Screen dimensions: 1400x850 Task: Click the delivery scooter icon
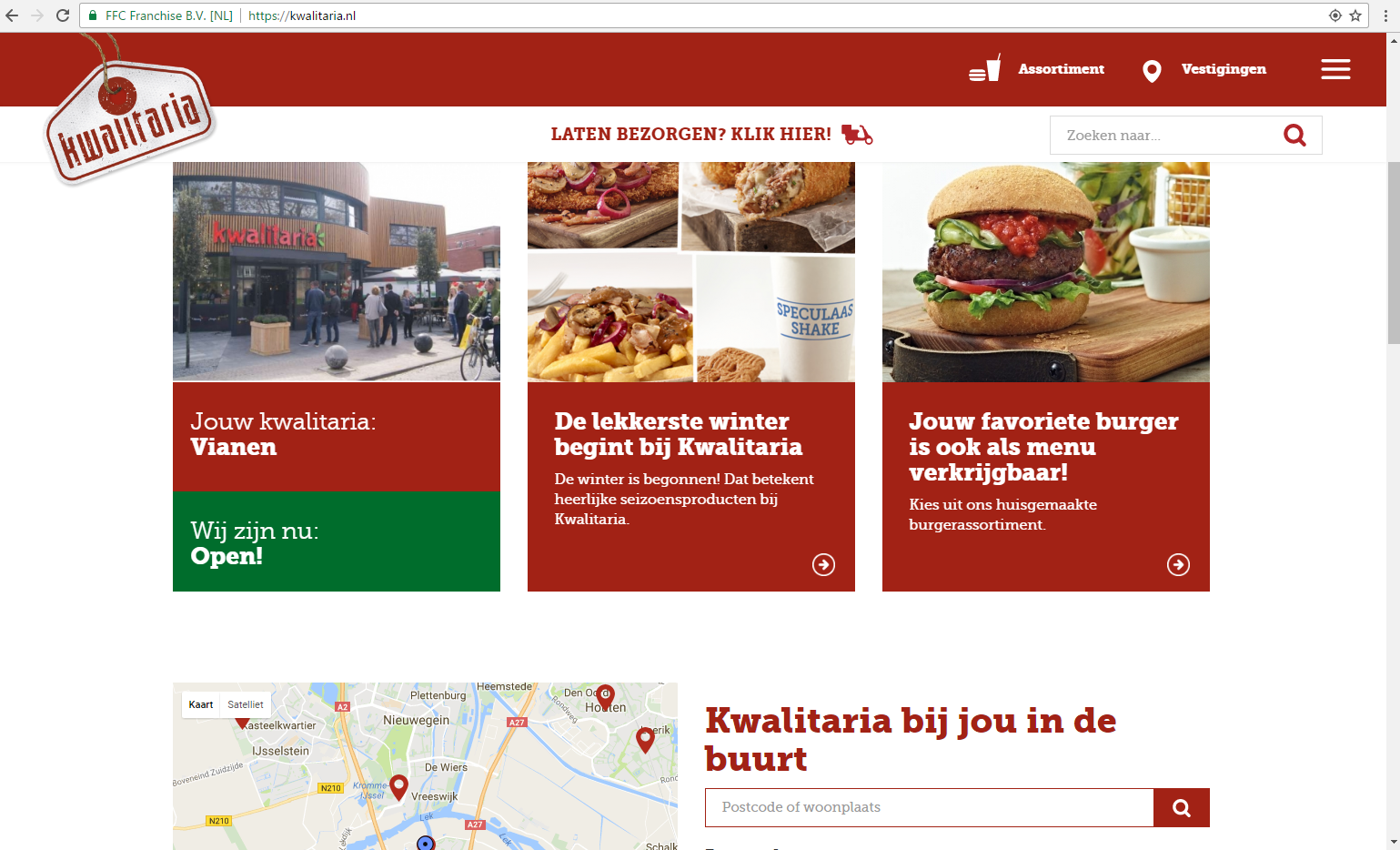coord(856,134)
